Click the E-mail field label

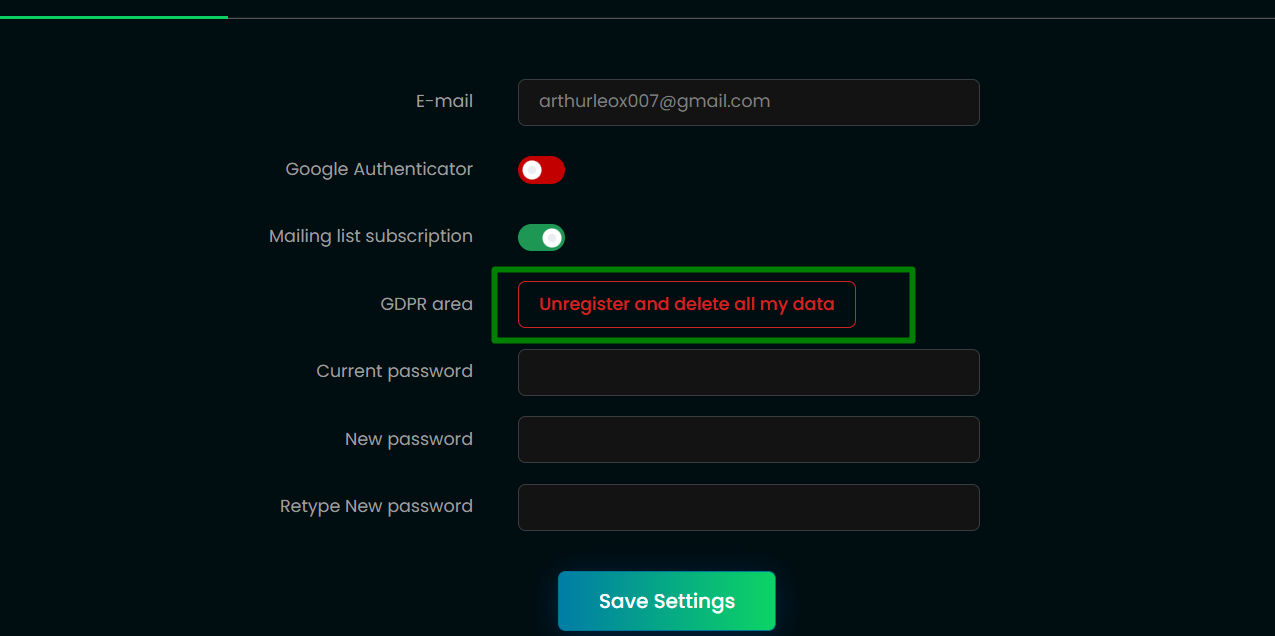pos(444,102)
